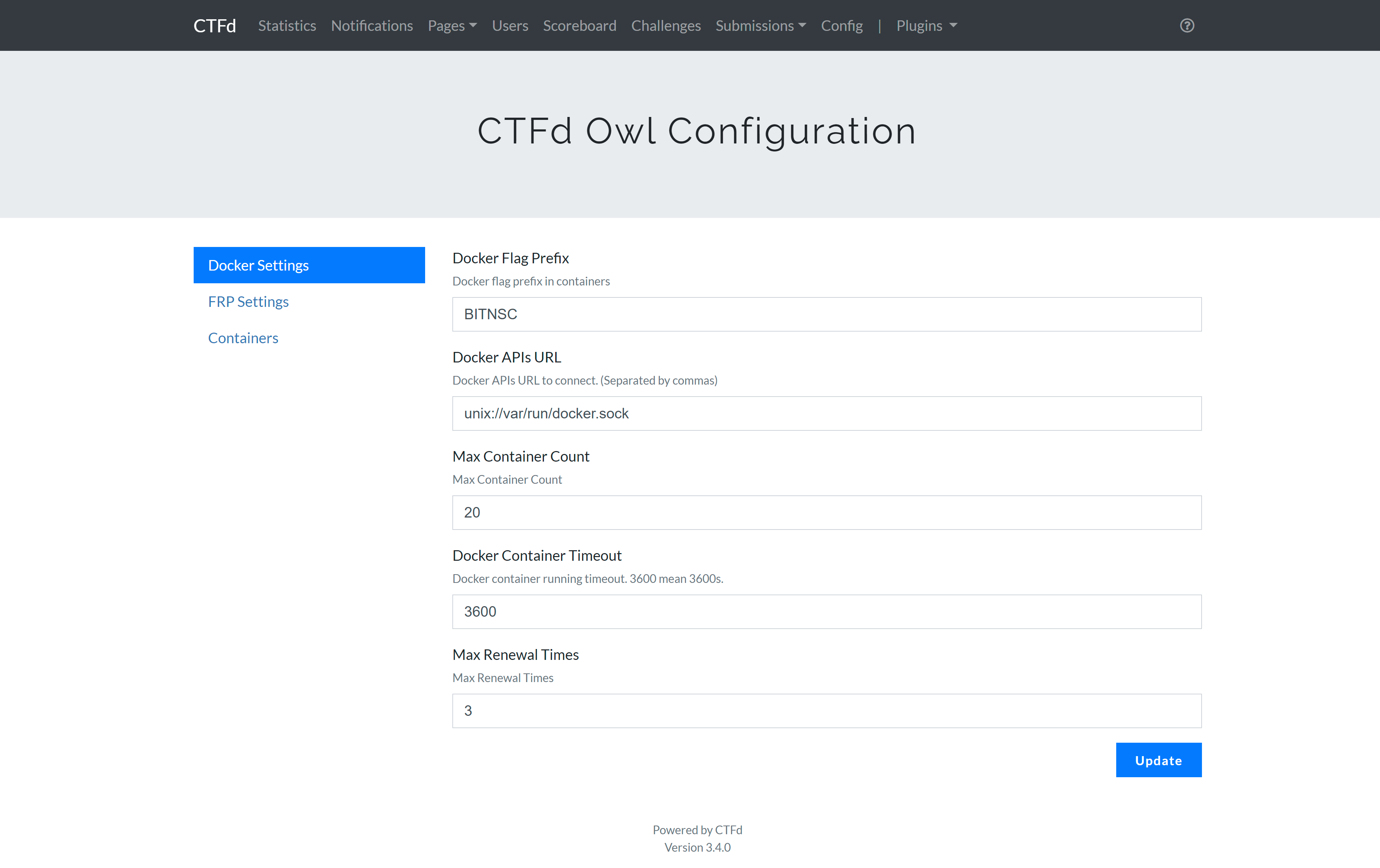Expand the Pages dropdown menu
Viewport: 1380px width, 868px height.
(x=452, y=26)
